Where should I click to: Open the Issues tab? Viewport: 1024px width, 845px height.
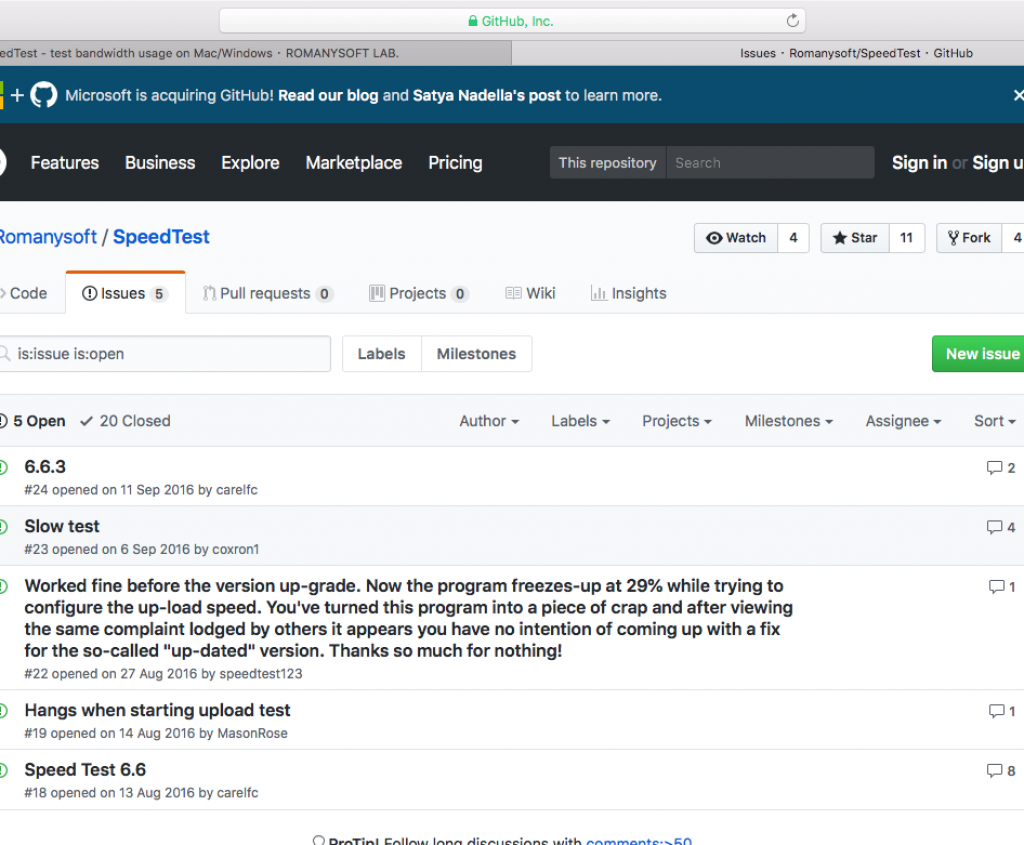125,293
